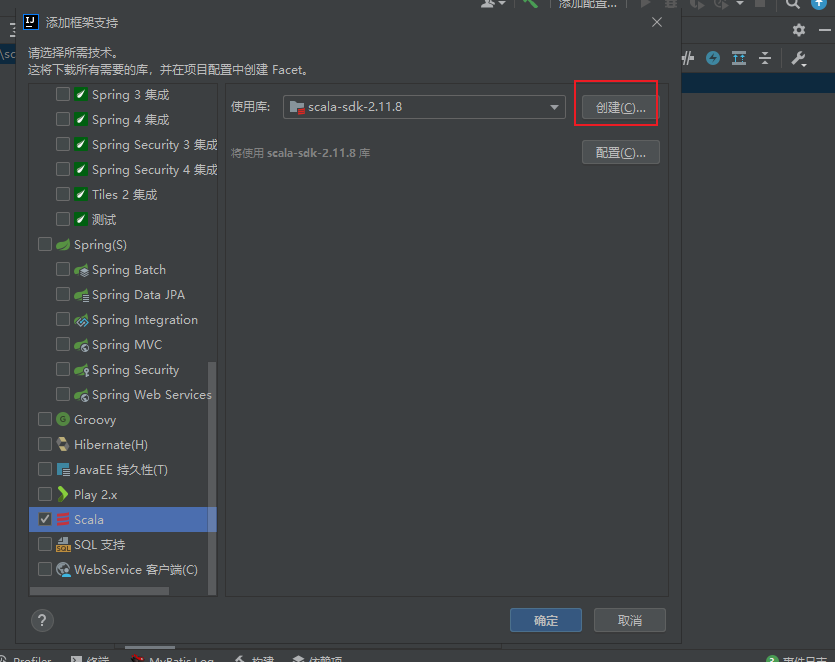Open help with the question mark button
Image resolution: width=835 pixels, height=662 pixels.
coord(42,620)
